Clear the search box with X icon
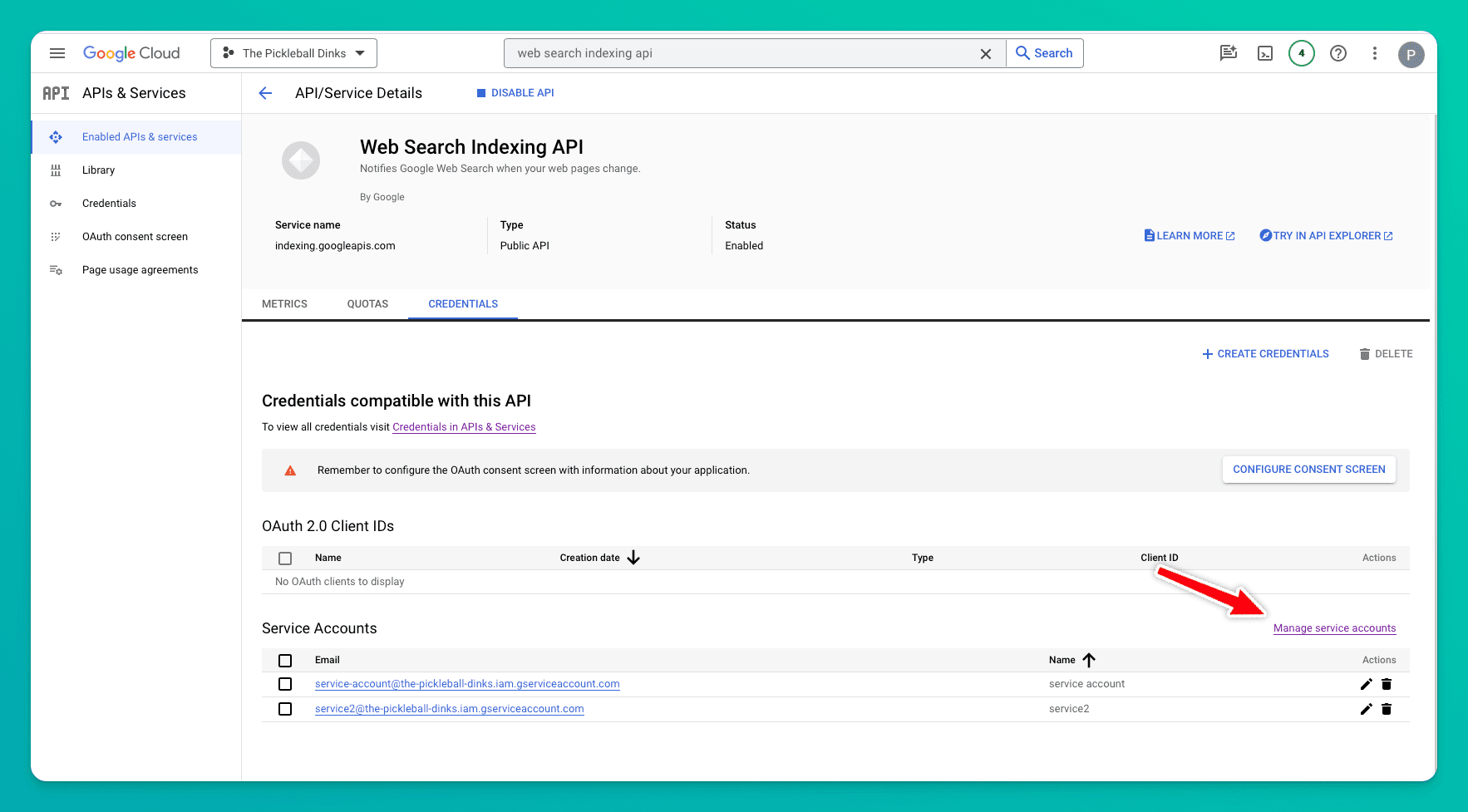The height and width of the screenshot is (812, 1468). [x=985, y=53]
